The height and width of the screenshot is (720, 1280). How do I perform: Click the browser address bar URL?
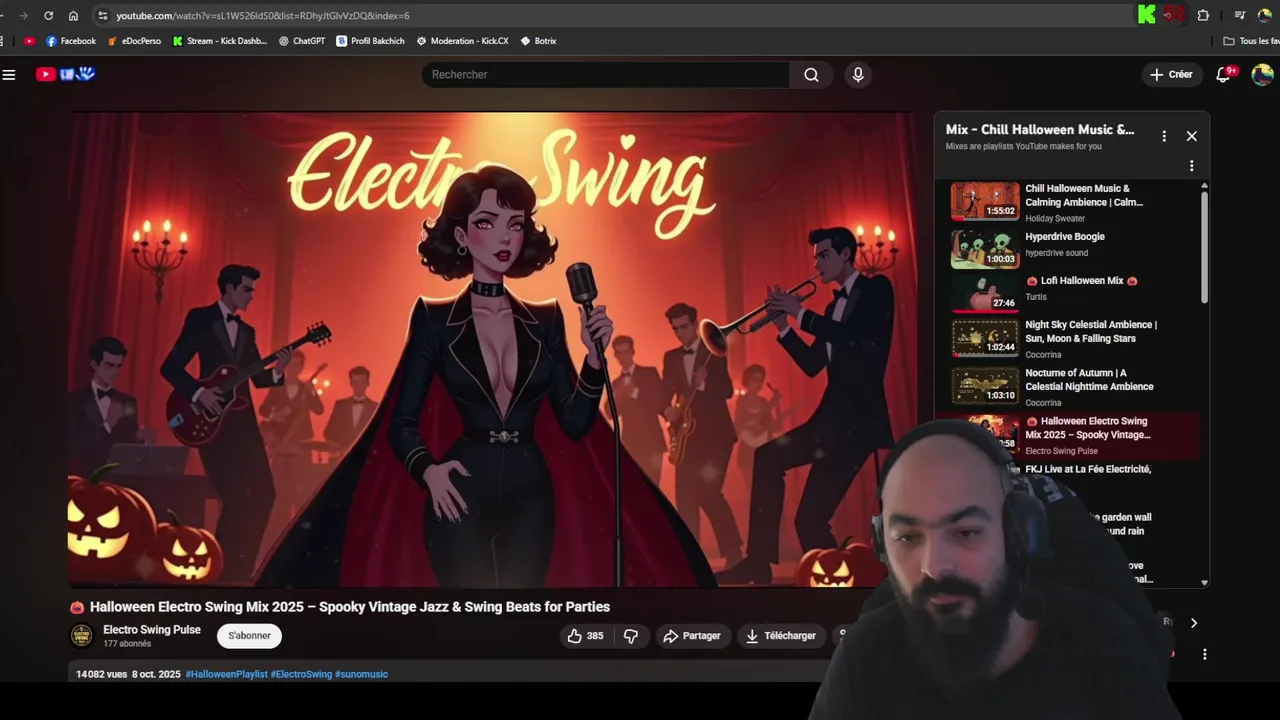click(x=262, y=16)
